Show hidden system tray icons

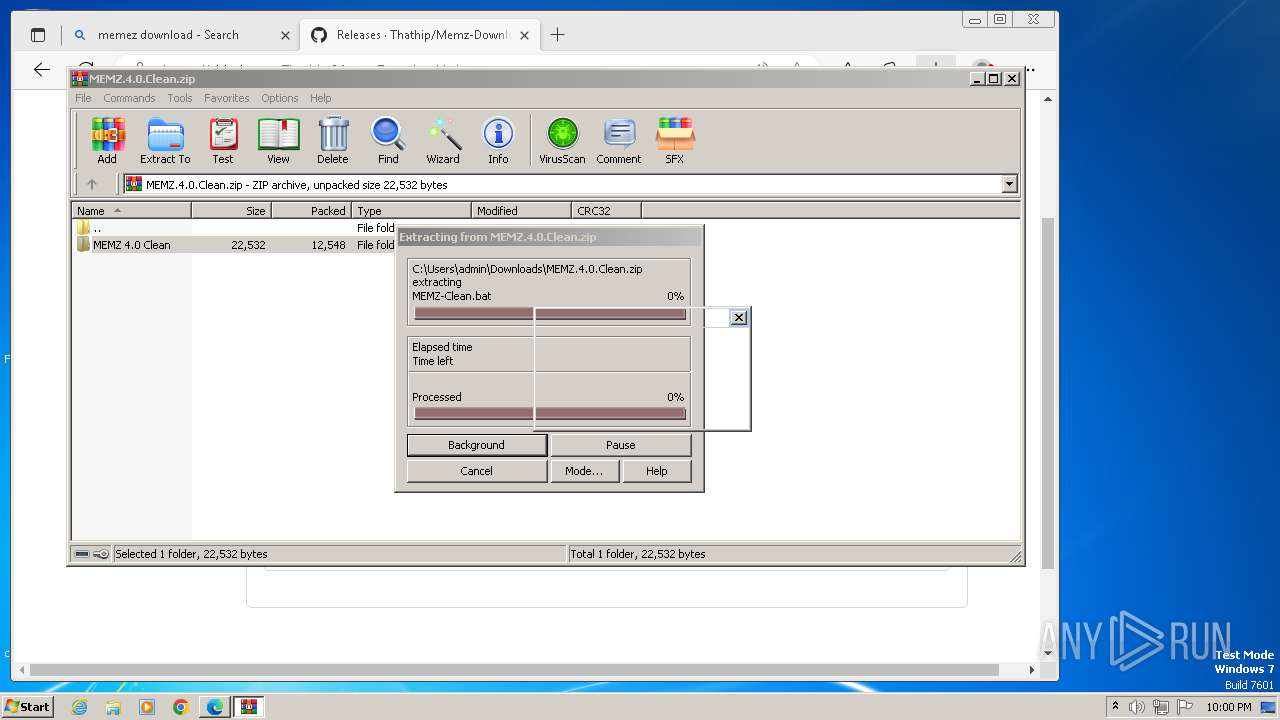pyautogui.click(x=1115, y=707)
